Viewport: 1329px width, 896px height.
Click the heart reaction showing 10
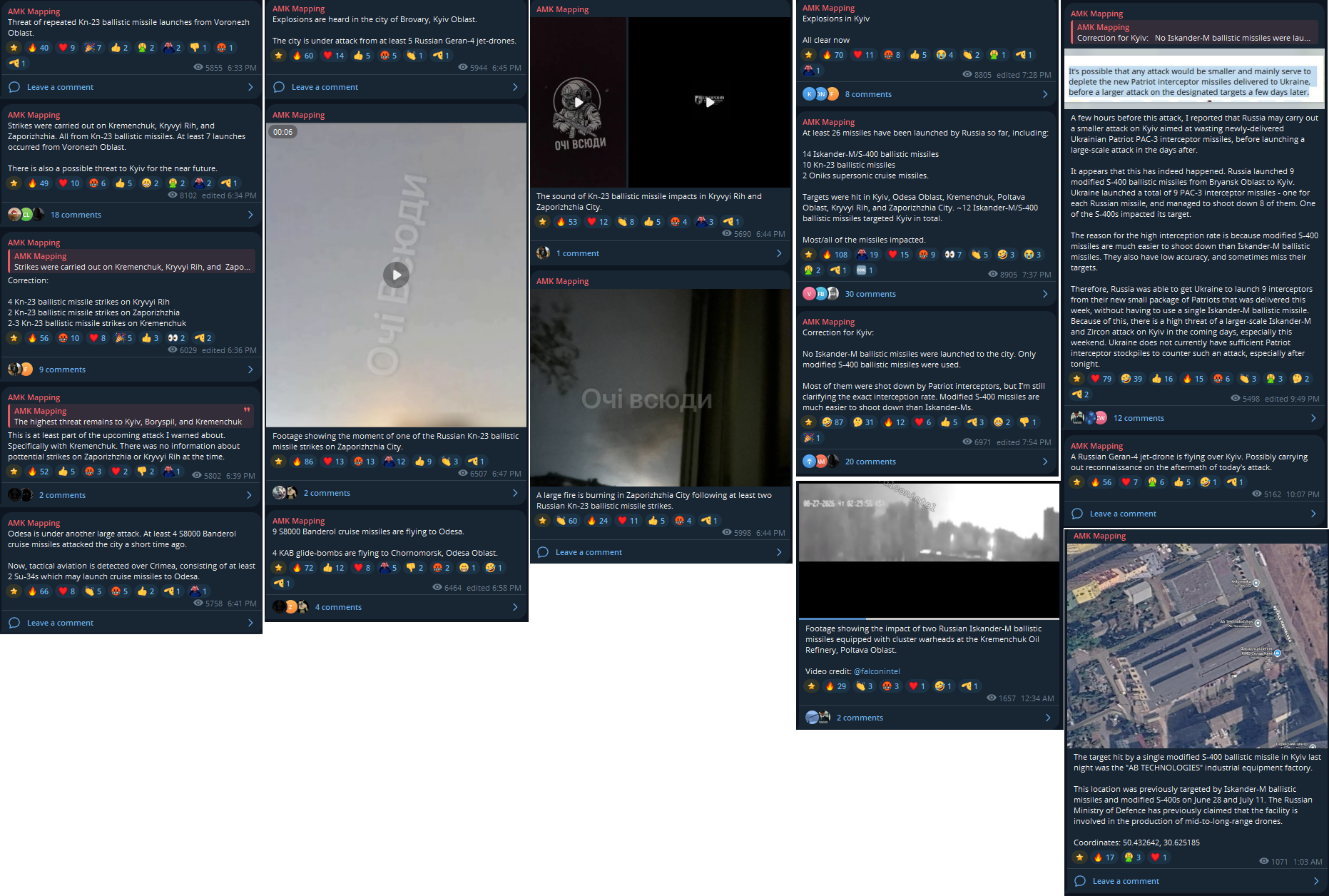coord(69,183)
